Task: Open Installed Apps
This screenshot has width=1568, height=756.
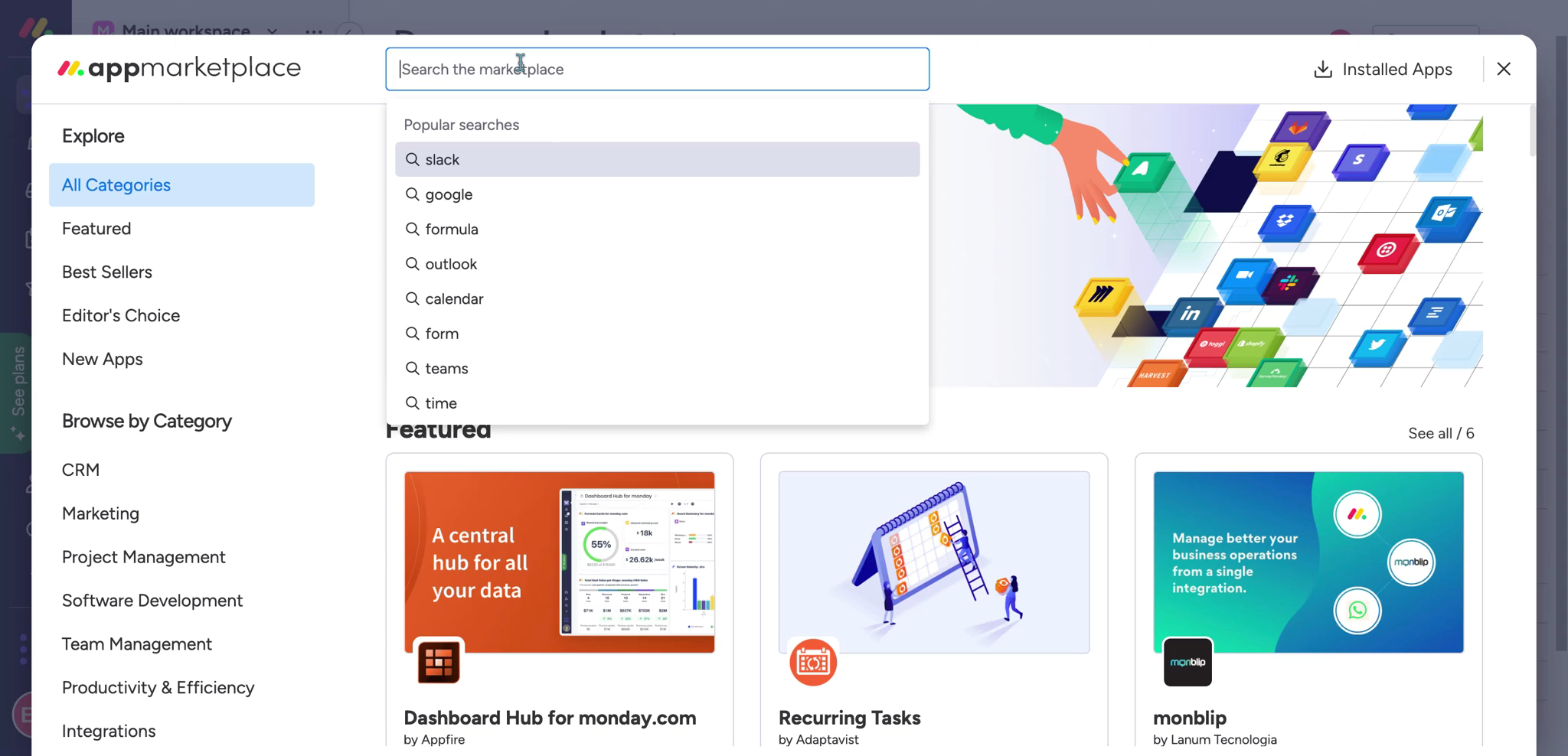Action: (x=1383, y=70)
